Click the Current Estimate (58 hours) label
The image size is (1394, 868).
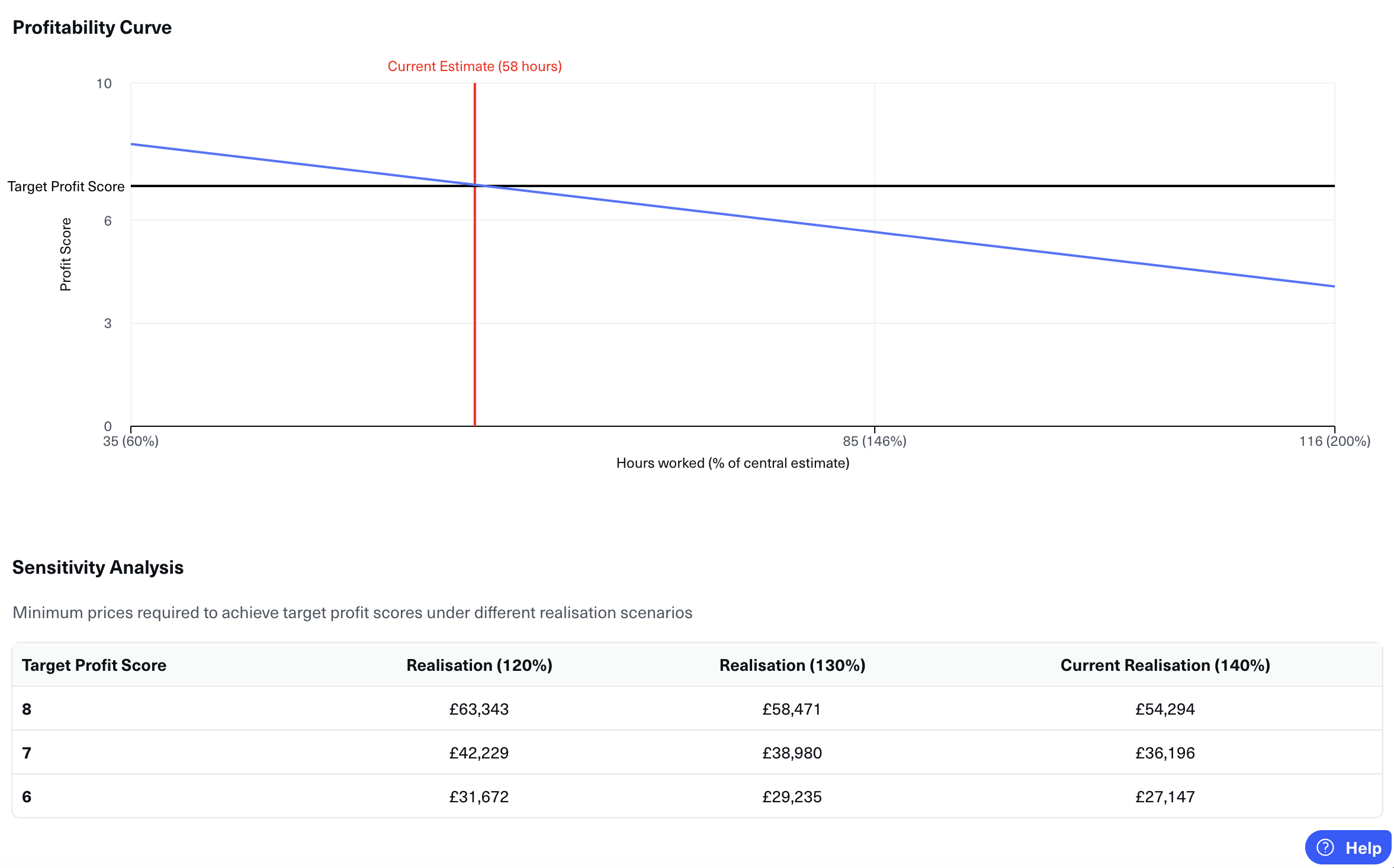coord(474,66)
